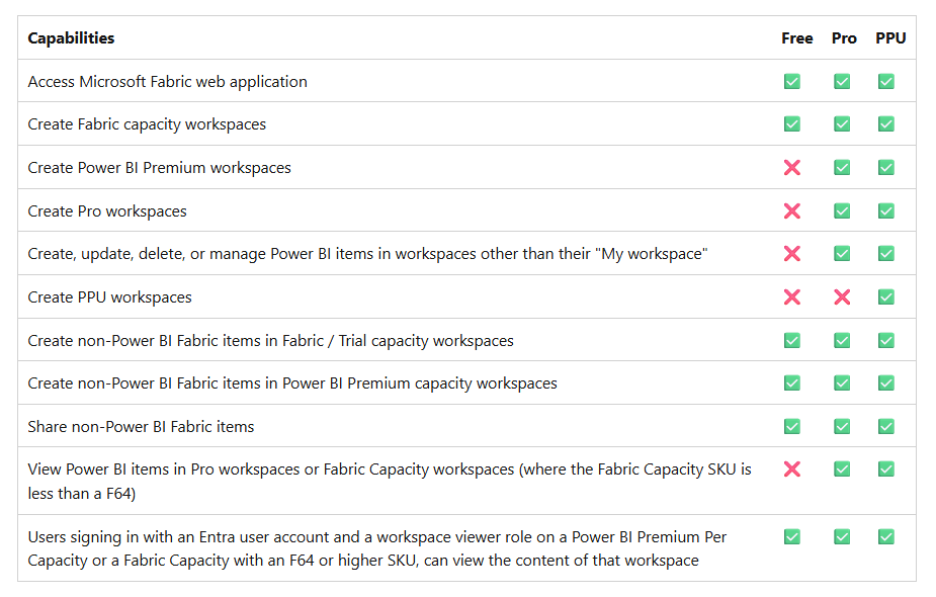Select the Free column header
The image size is (936, 597).
click(797, 38)
